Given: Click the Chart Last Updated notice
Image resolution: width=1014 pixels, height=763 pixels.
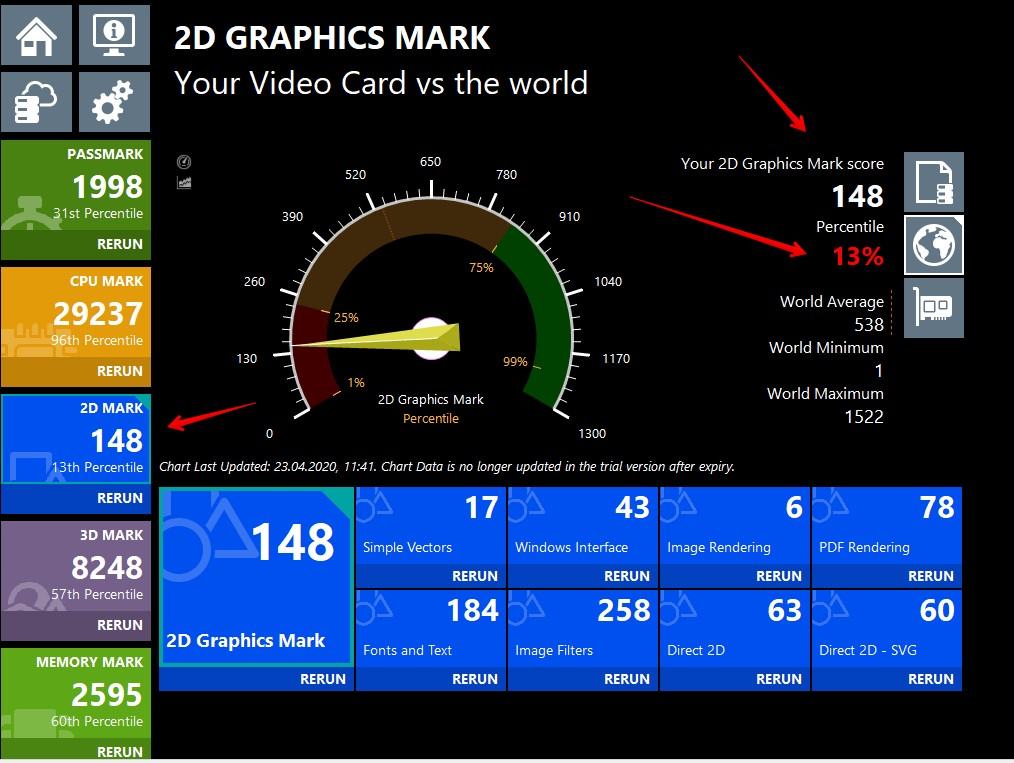Looking at the screenshot, I should pos(447,466).
